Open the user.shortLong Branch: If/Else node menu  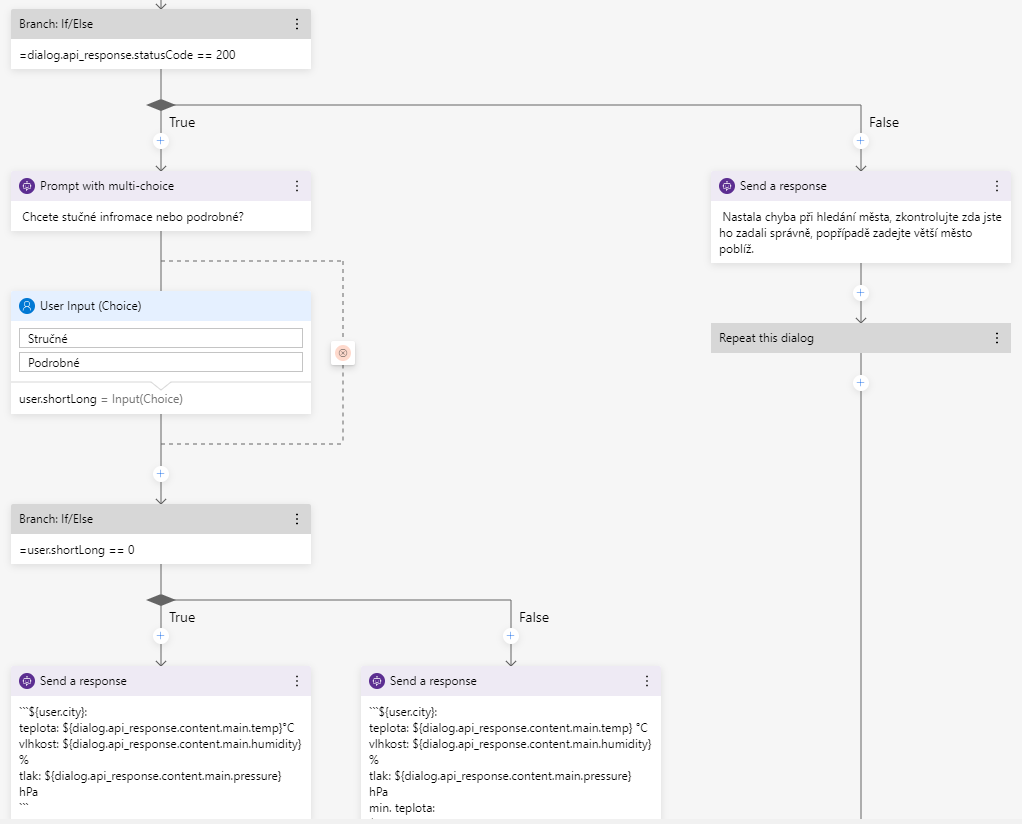click(x=296, y=519)
